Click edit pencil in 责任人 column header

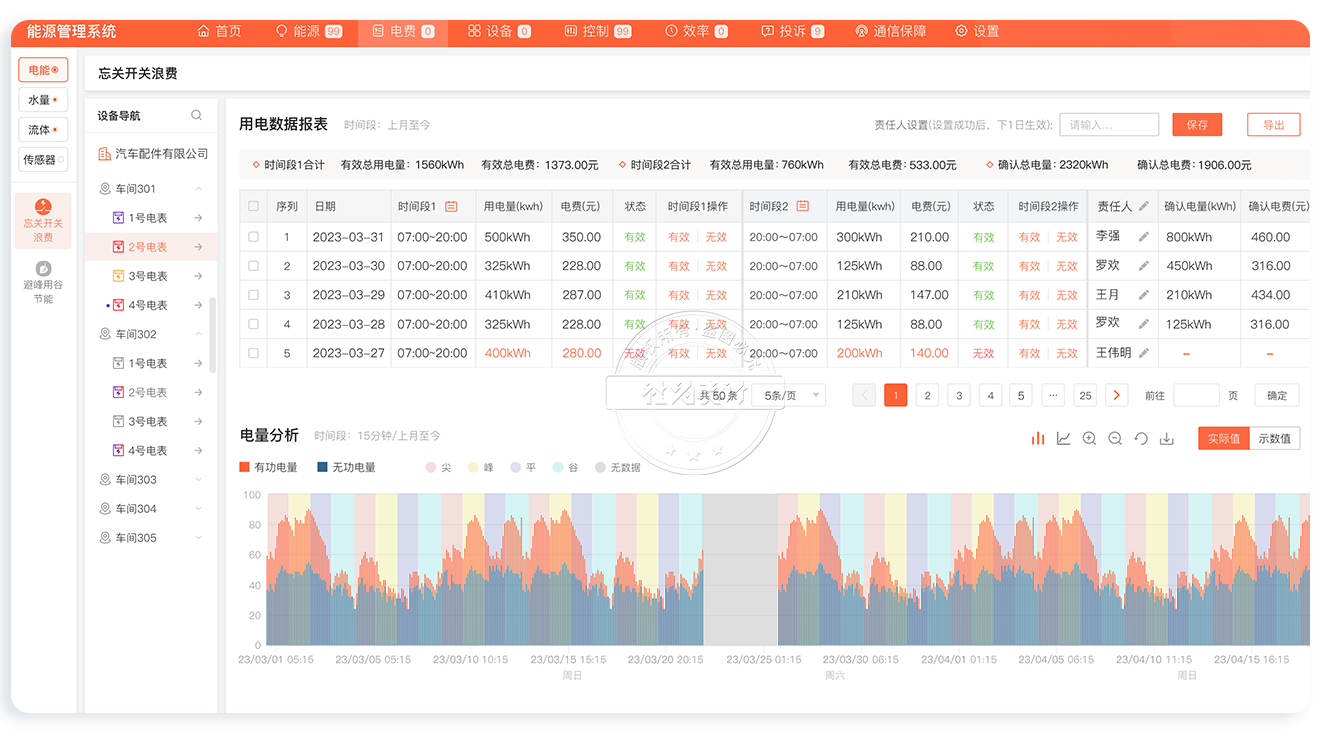1144,206
